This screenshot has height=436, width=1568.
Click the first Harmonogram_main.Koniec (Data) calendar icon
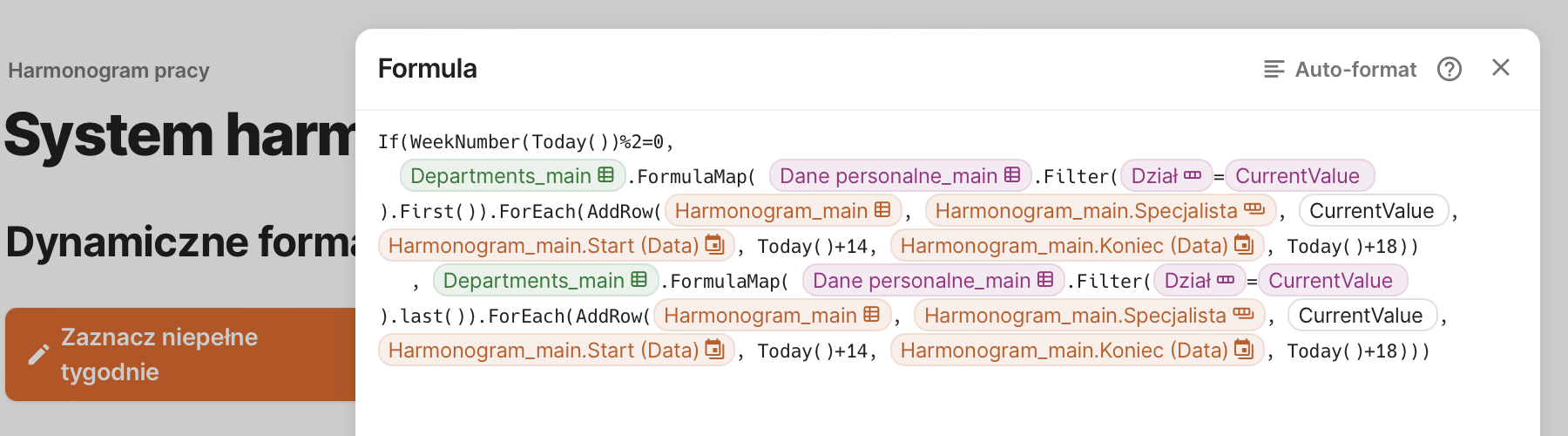1243,245
